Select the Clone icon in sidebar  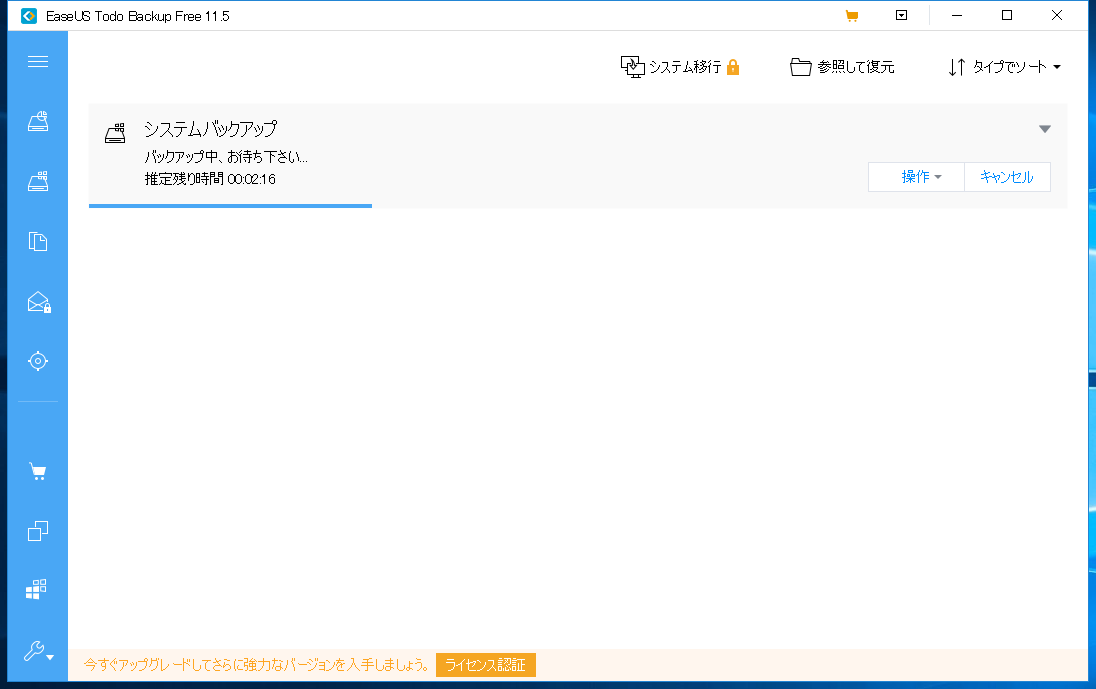(x=38, y=531)
